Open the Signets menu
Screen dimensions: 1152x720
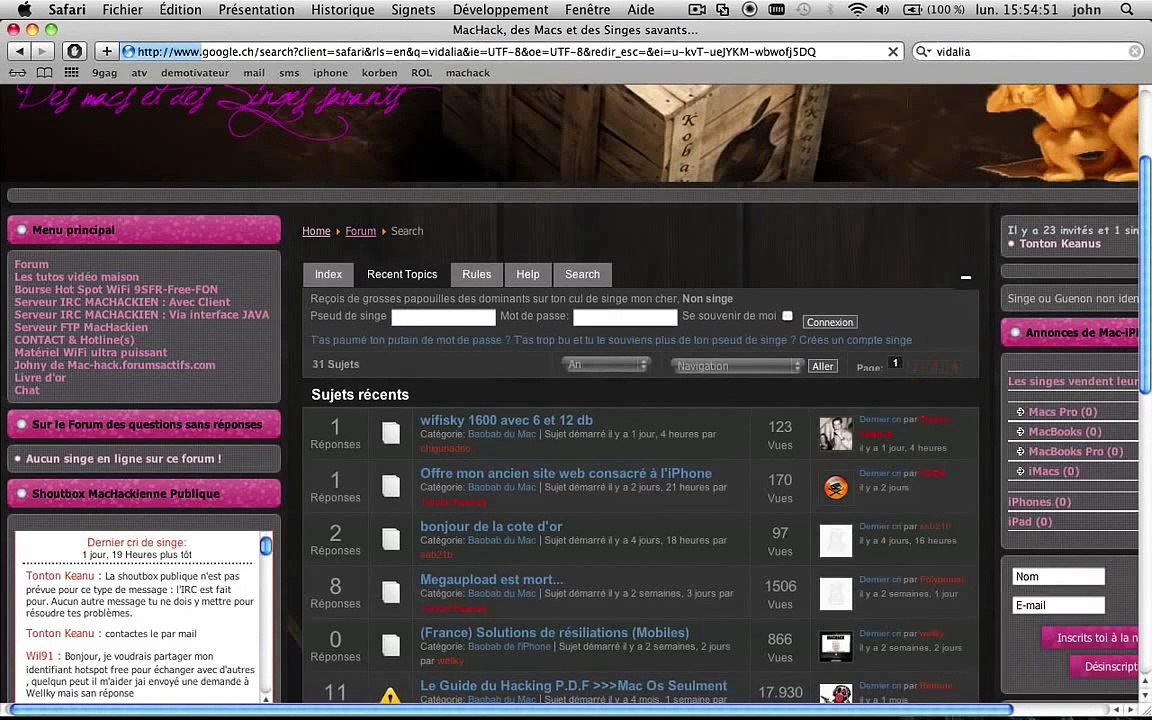(413, 10)
